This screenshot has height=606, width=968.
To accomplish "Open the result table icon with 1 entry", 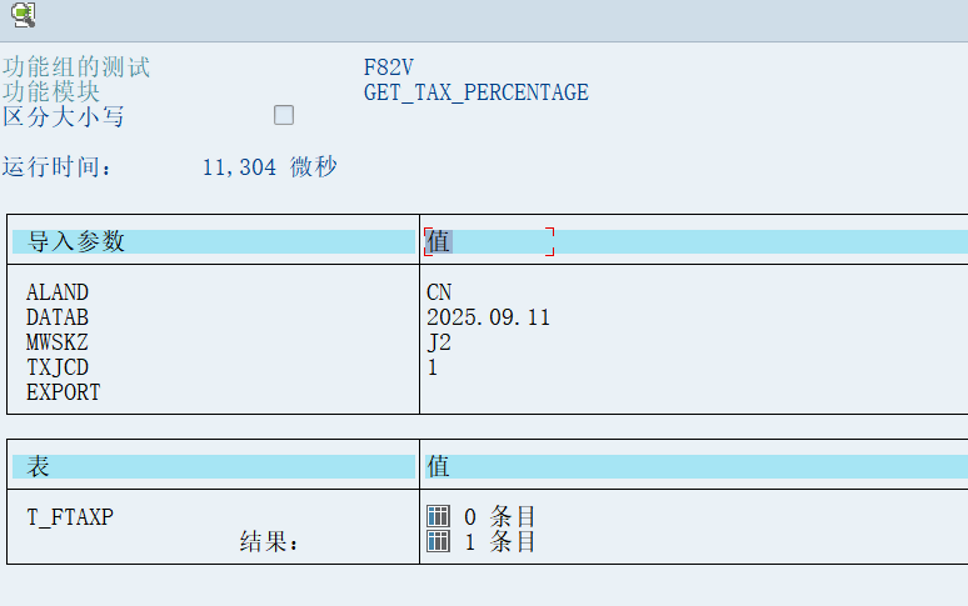I will pos(438,542).
